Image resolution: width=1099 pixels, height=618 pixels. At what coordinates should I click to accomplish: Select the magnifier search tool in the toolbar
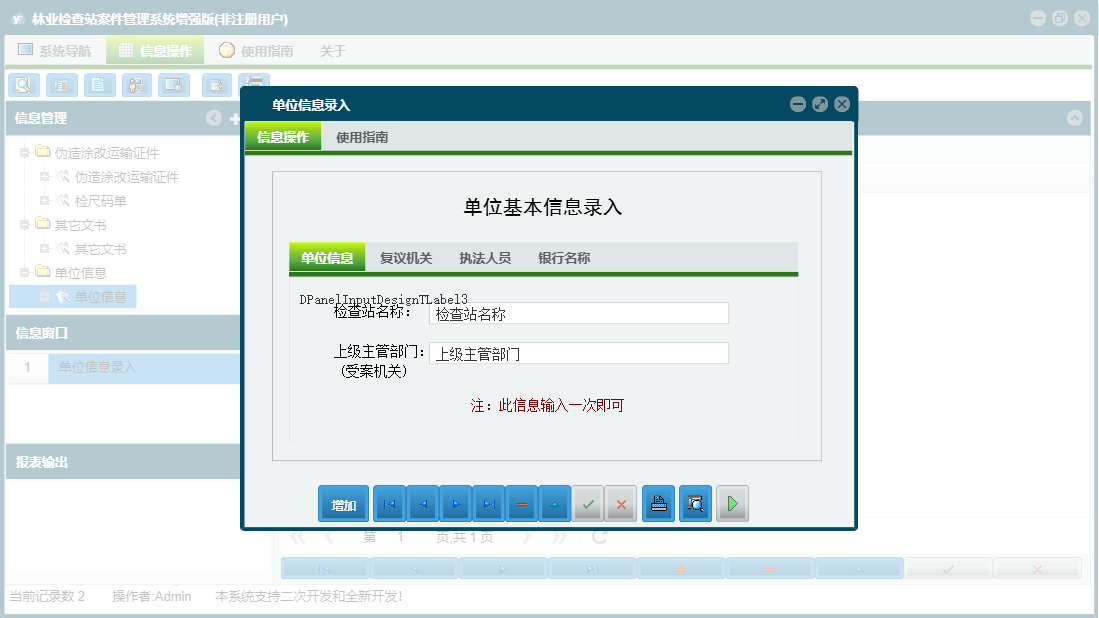click(23, 85)
